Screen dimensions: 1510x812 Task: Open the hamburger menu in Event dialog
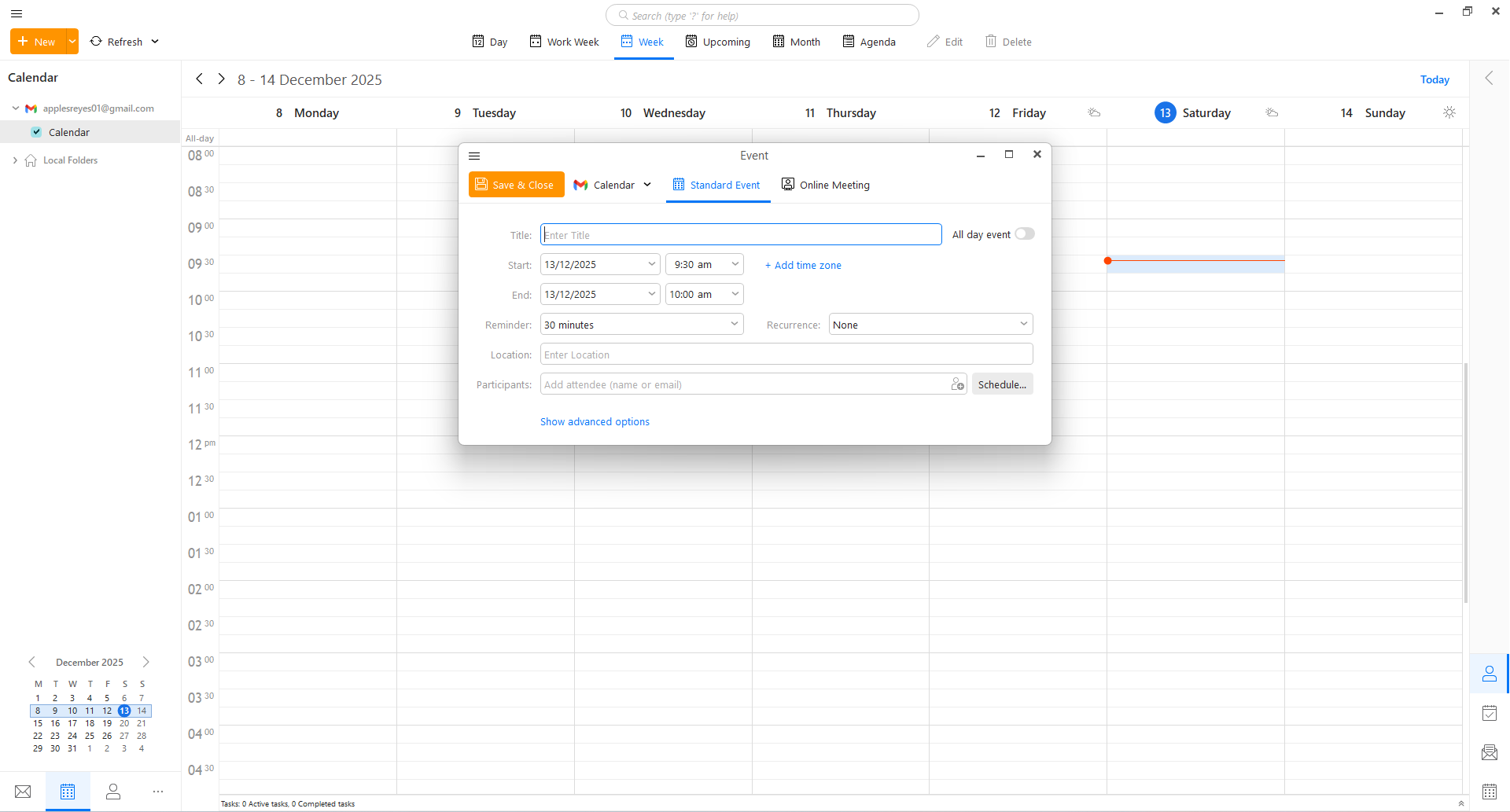click(x=474, y=156)
